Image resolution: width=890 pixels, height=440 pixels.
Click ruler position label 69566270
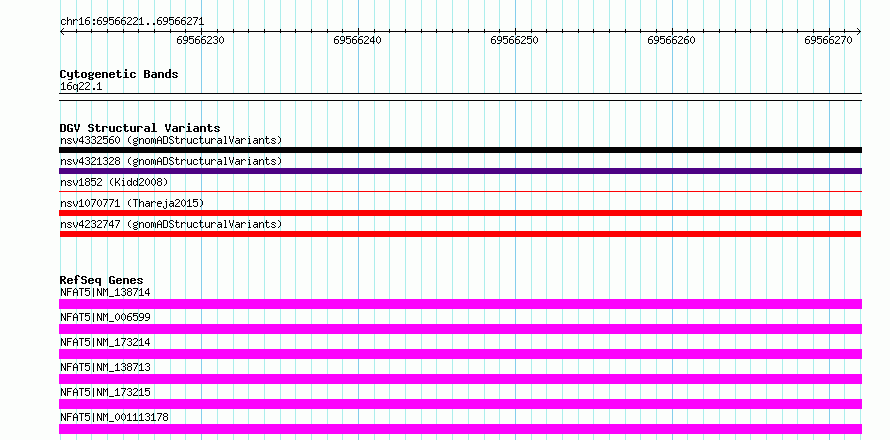click(829, 40)
